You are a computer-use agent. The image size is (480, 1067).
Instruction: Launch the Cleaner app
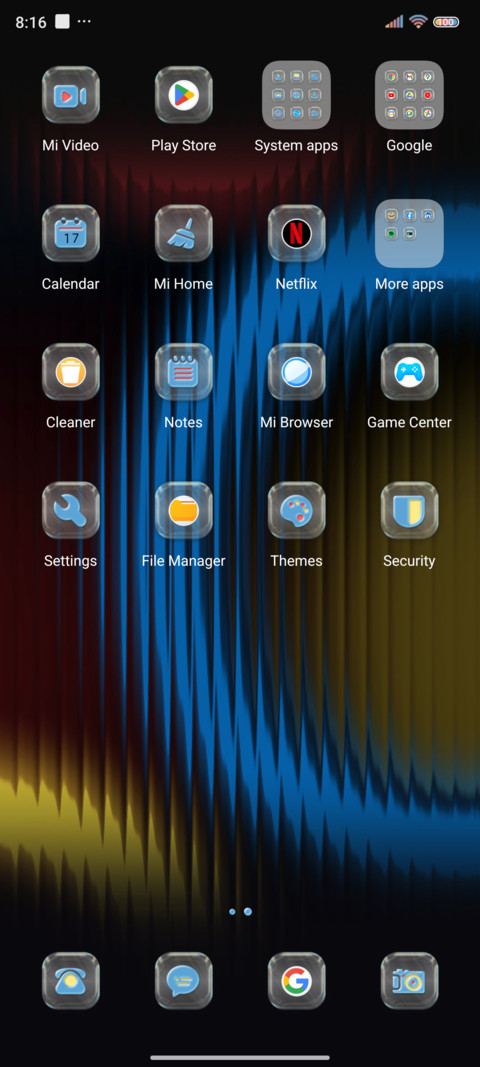click(x=70, y=372)
